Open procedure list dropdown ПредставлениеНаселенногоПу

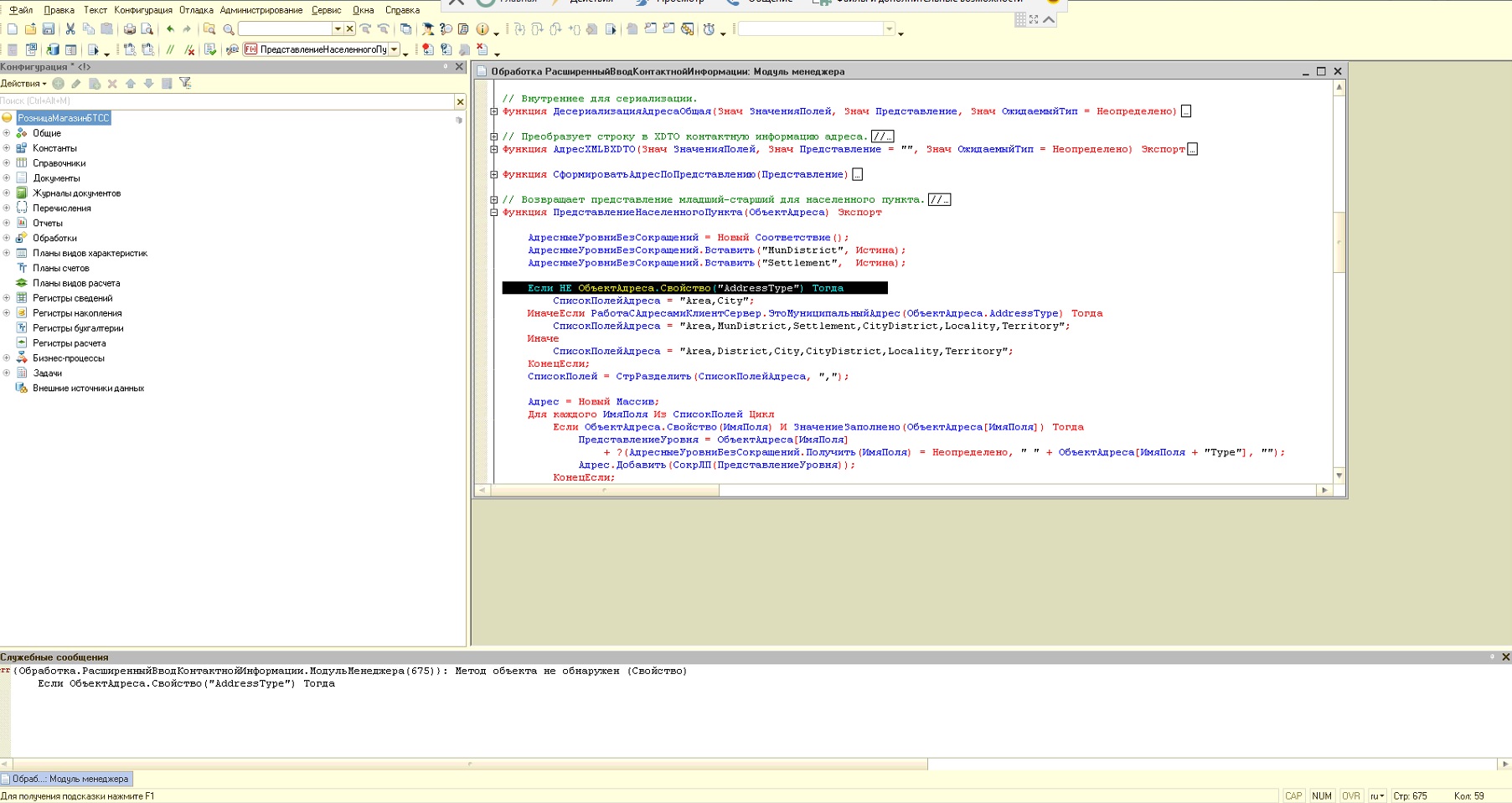(x=394, y=49)
